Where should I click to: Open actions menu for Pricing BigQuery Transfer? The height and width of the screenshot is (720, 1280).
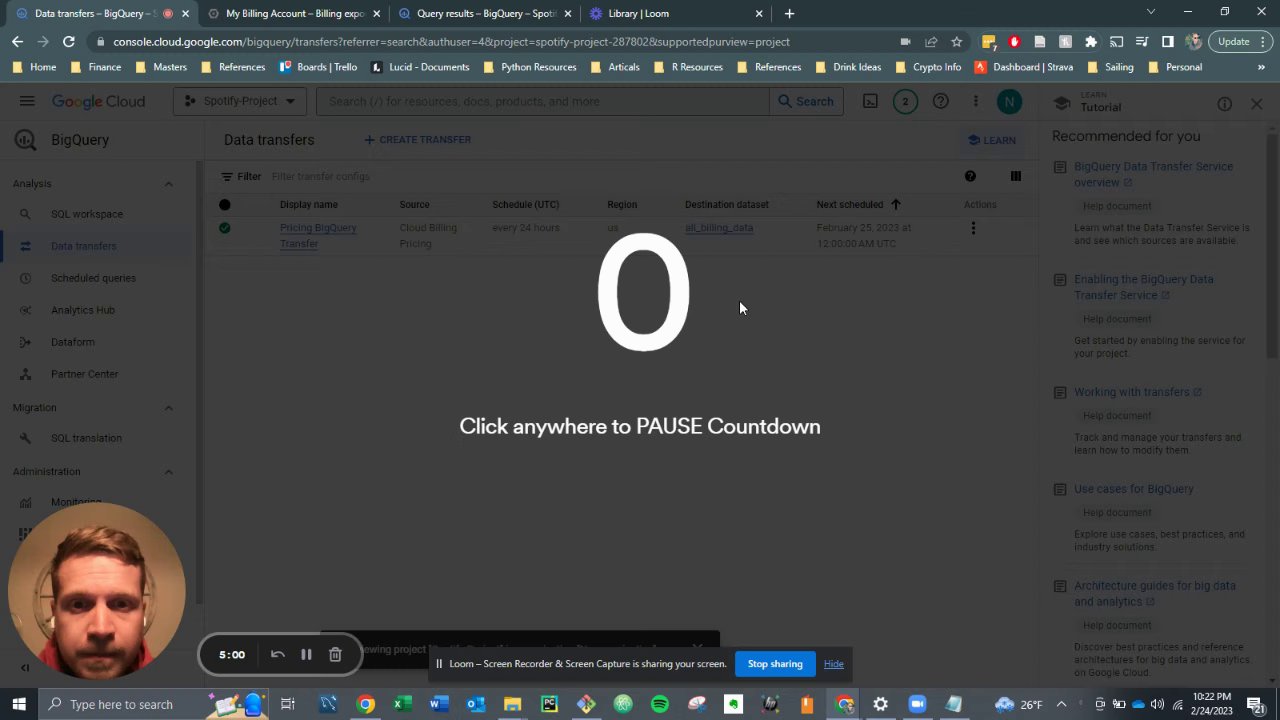coord(973,228)
